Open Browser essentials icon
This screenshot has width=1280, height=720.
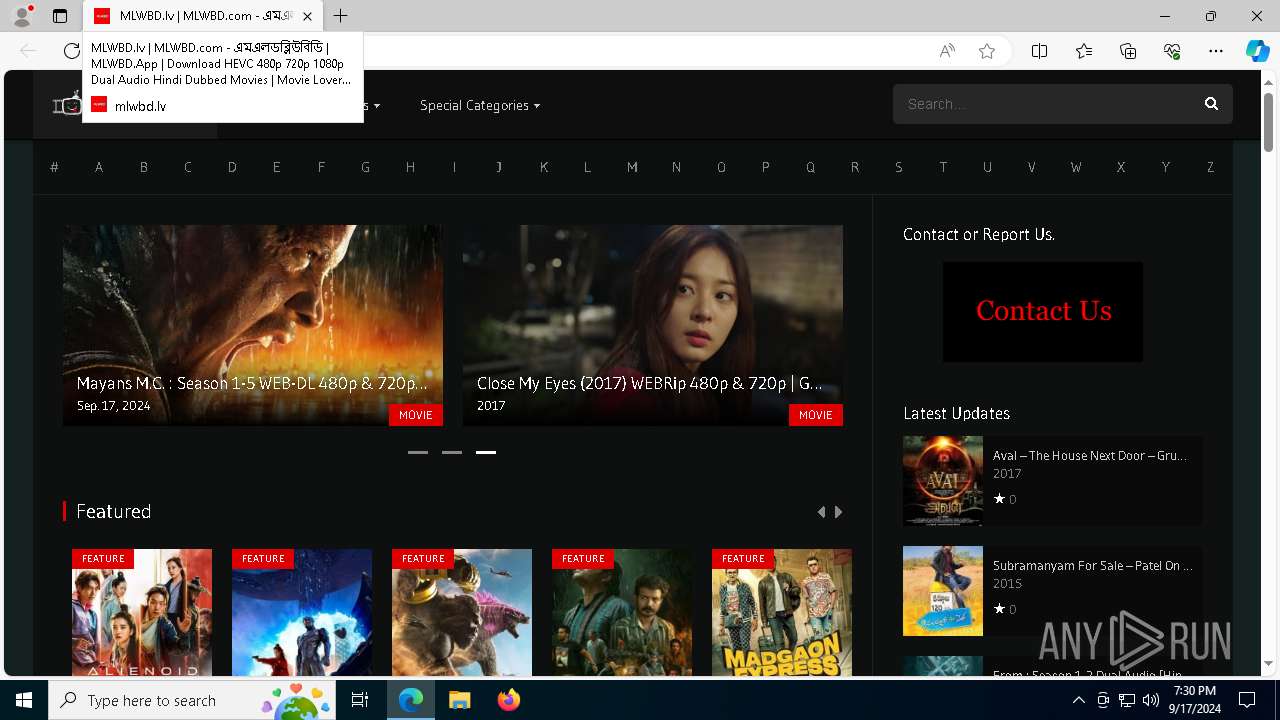tap(1172, 51)
